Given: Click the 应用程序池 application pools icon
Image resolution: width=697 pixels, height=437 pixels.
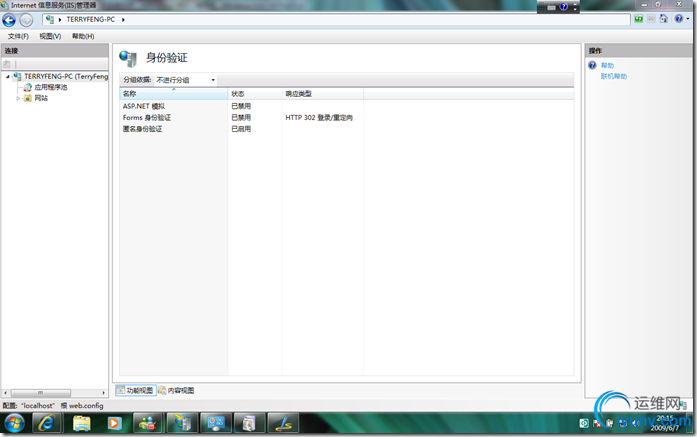Looking at the screenshot, I should 28,87.
